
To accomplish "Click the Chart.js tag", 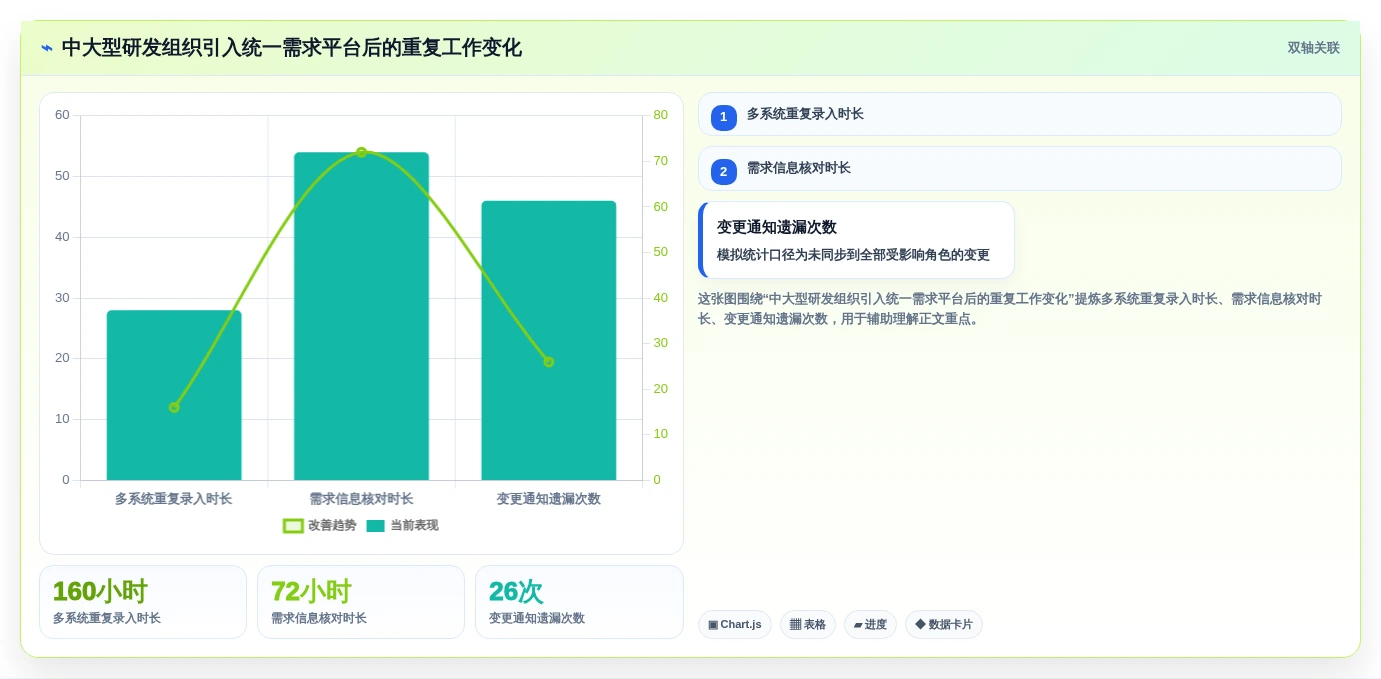I will 735,624.
